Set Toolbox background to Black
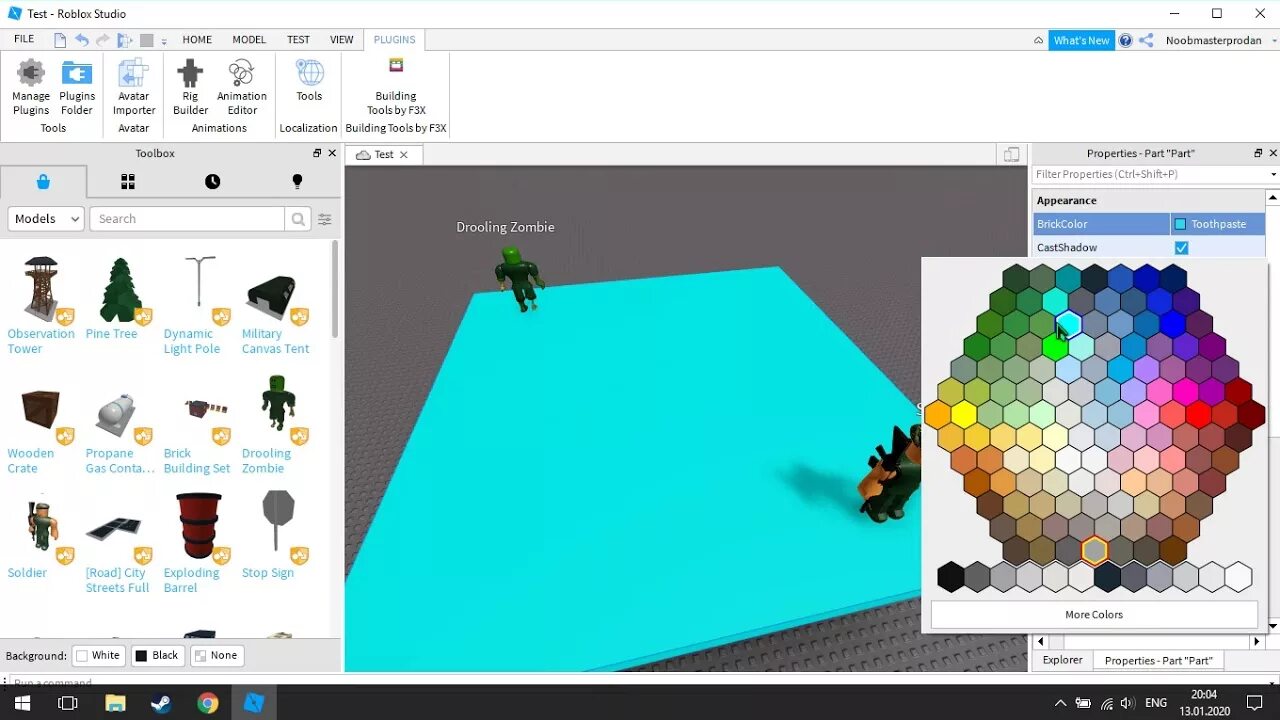 [156, 655]
